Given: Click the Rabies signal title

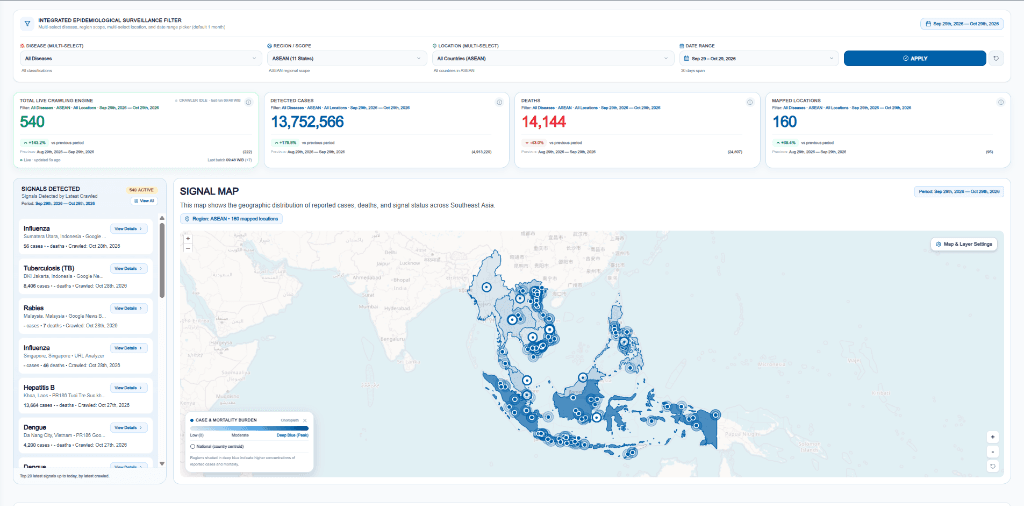Looking at the screenshot, I should coord(33,308).
